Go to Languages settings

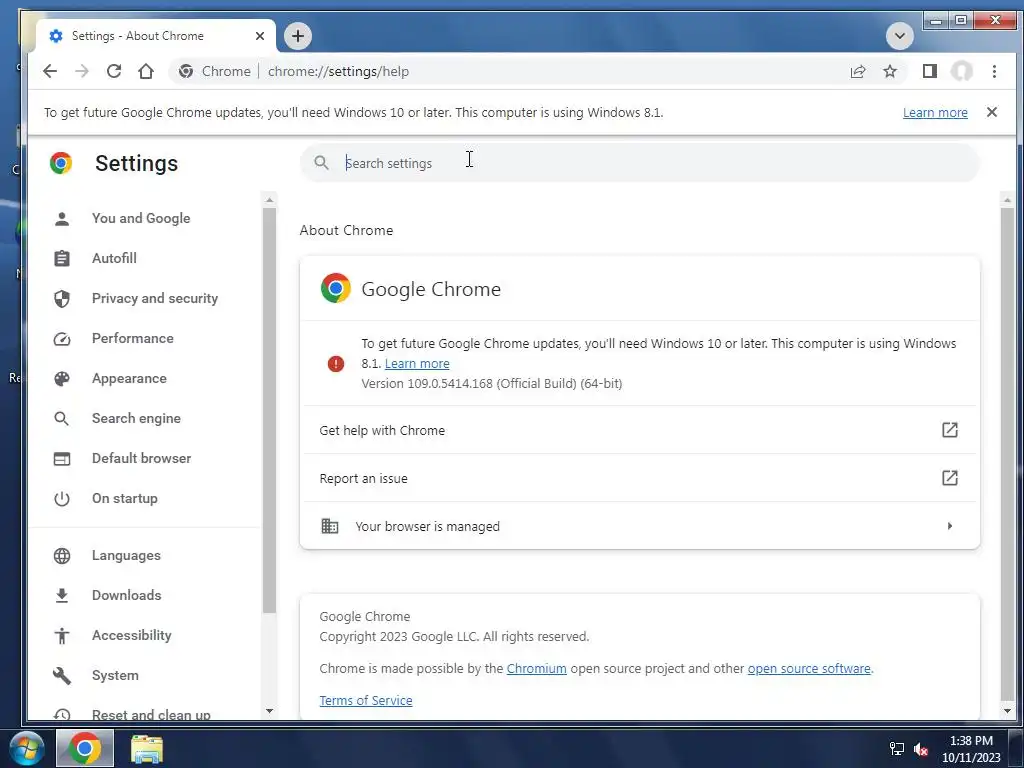pos(126,555)
